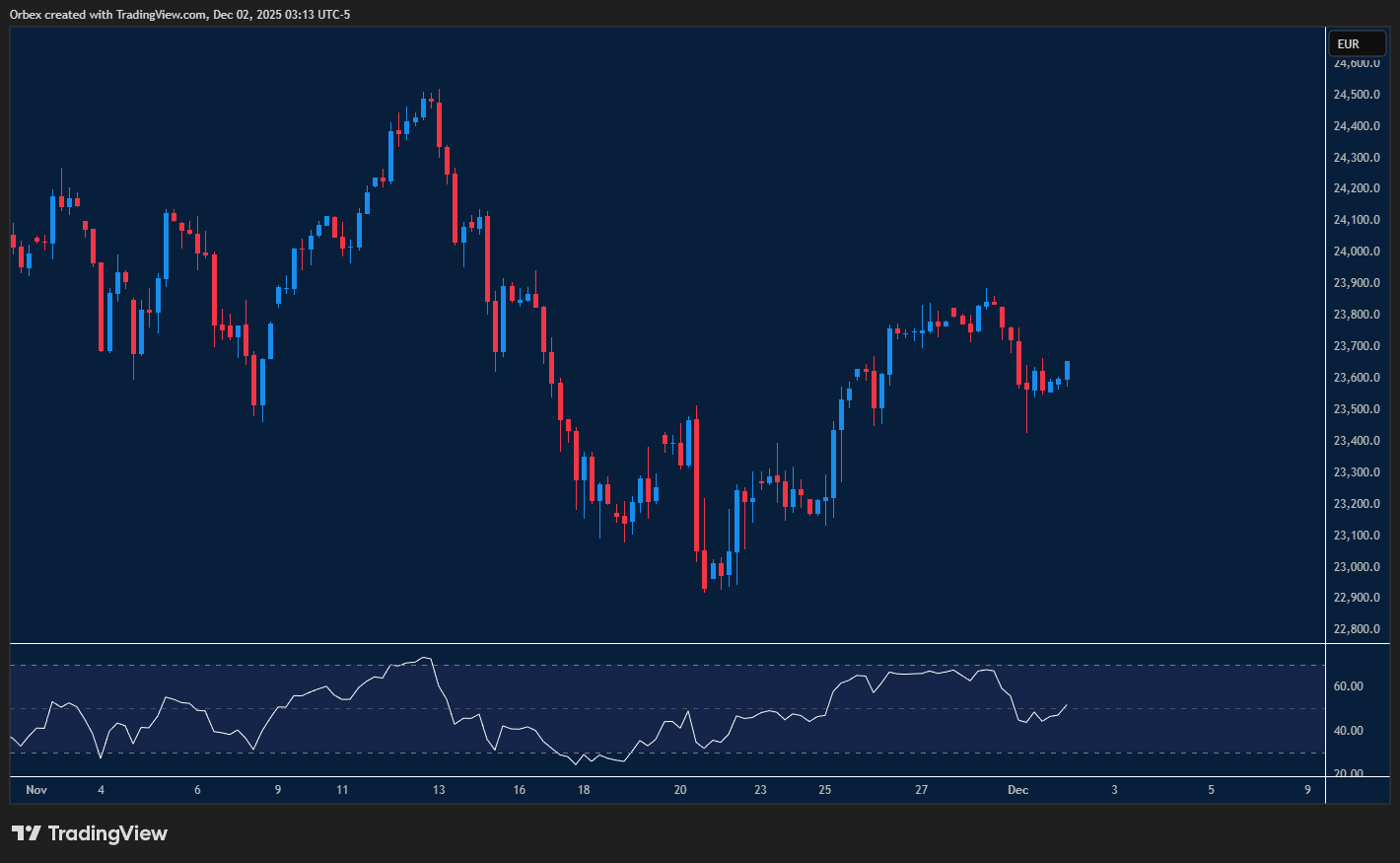Select the RSI line at its highest peak
The image size is (1400, 863).
pyautogui.click(x=424, y=657)
